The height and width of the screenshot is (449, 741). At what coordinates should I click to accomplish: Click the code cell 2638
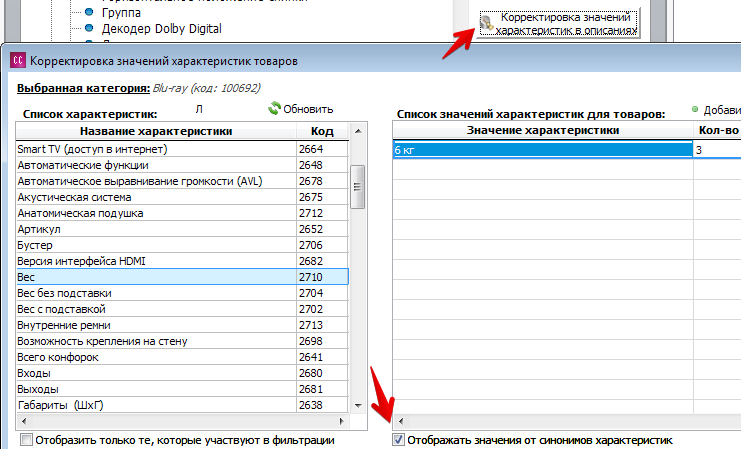322,405
